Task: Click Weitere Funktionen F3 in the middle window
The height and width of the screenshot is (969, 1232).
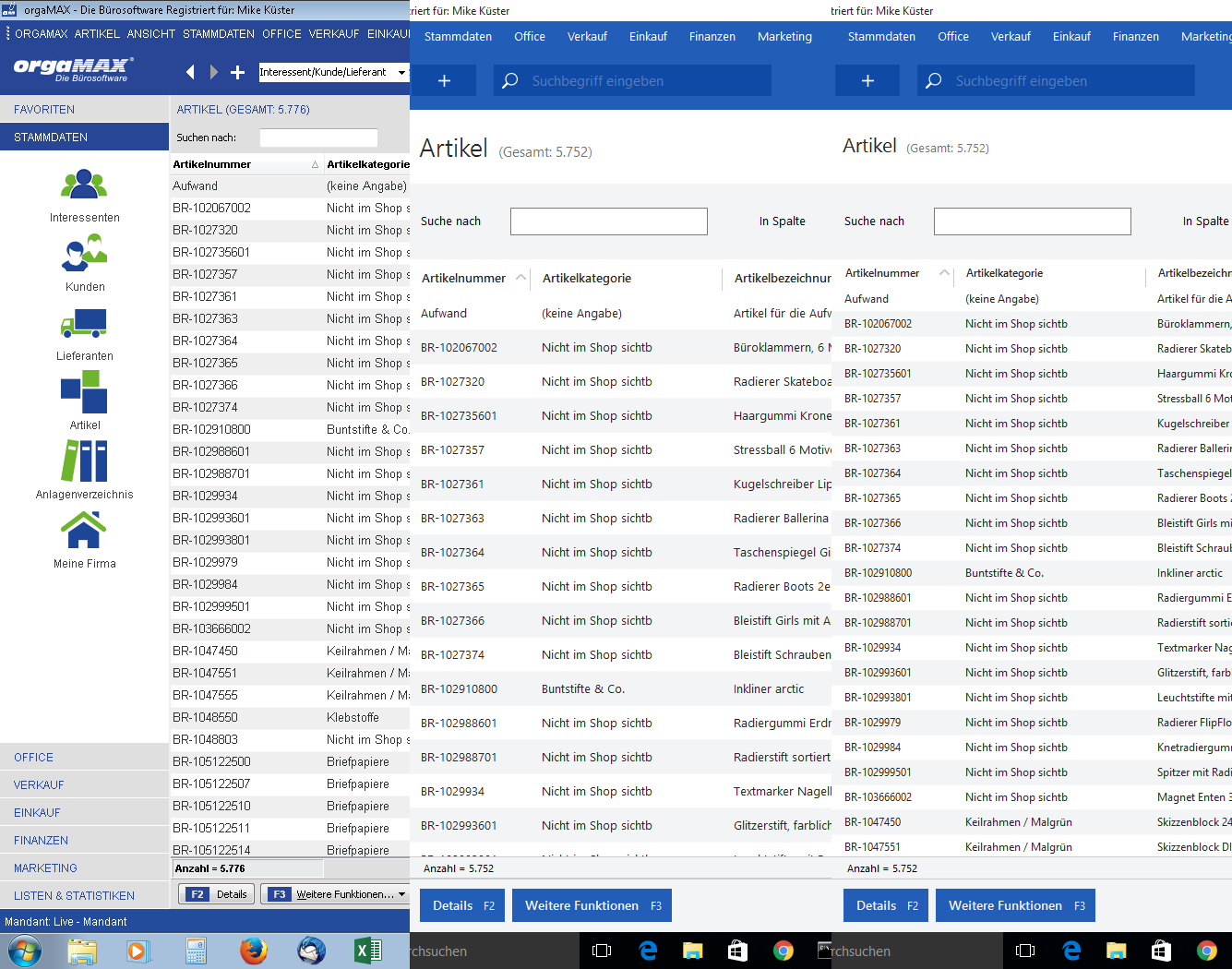Action: 592,905
